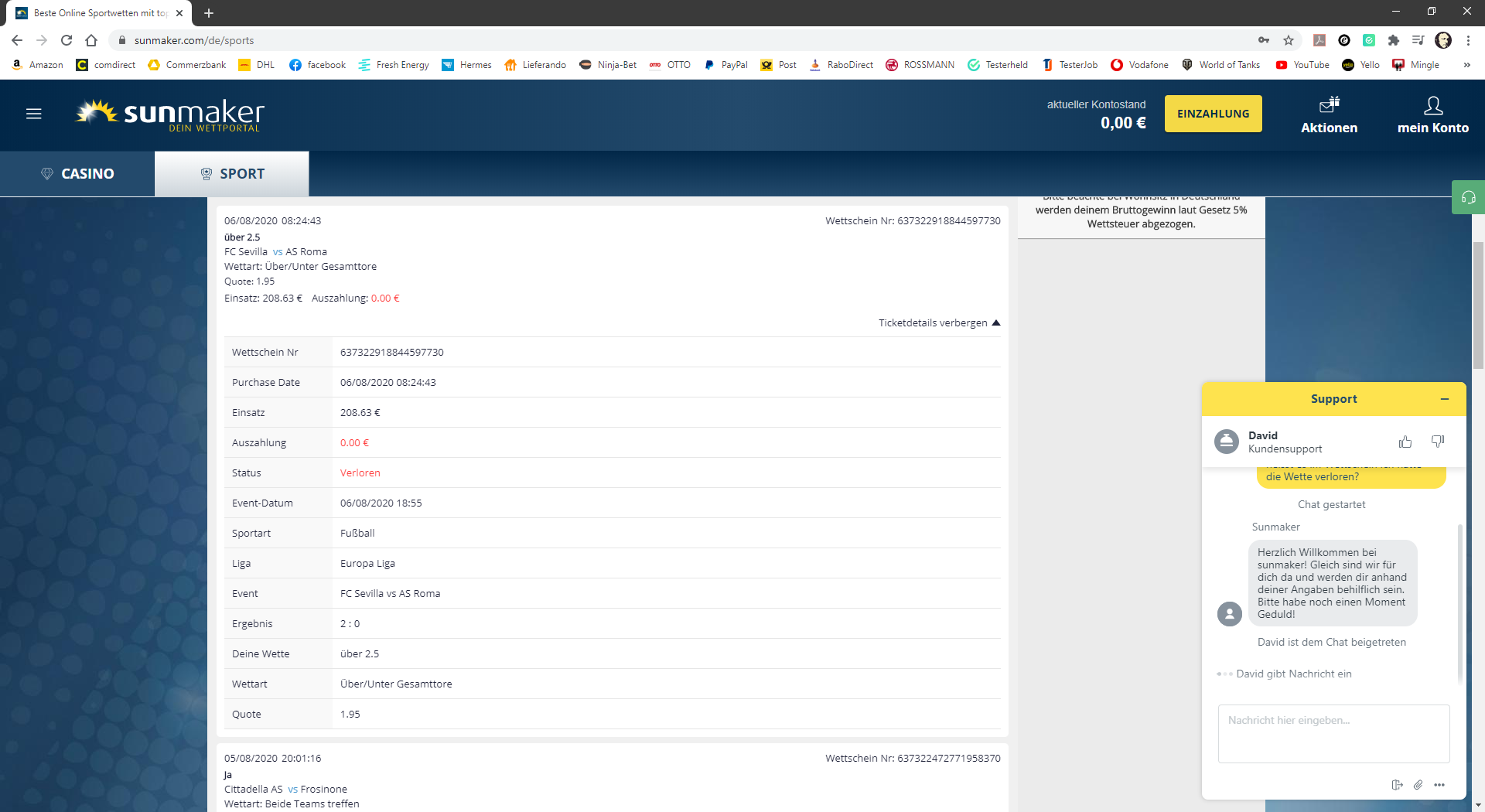The image size is (1485, 812).
Task: Click the Verloren status text
Action: point(360,473)
